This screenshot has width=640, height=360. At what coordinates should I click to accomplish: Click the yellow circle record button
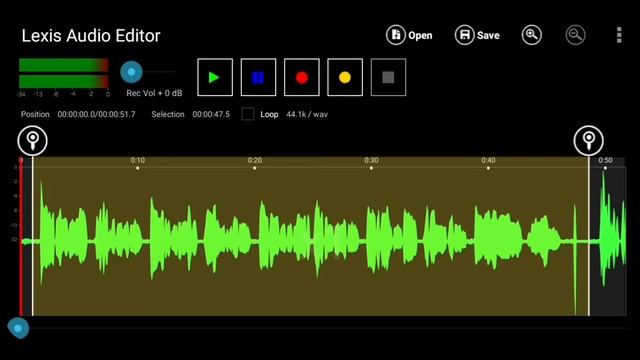tap(345, 77)
